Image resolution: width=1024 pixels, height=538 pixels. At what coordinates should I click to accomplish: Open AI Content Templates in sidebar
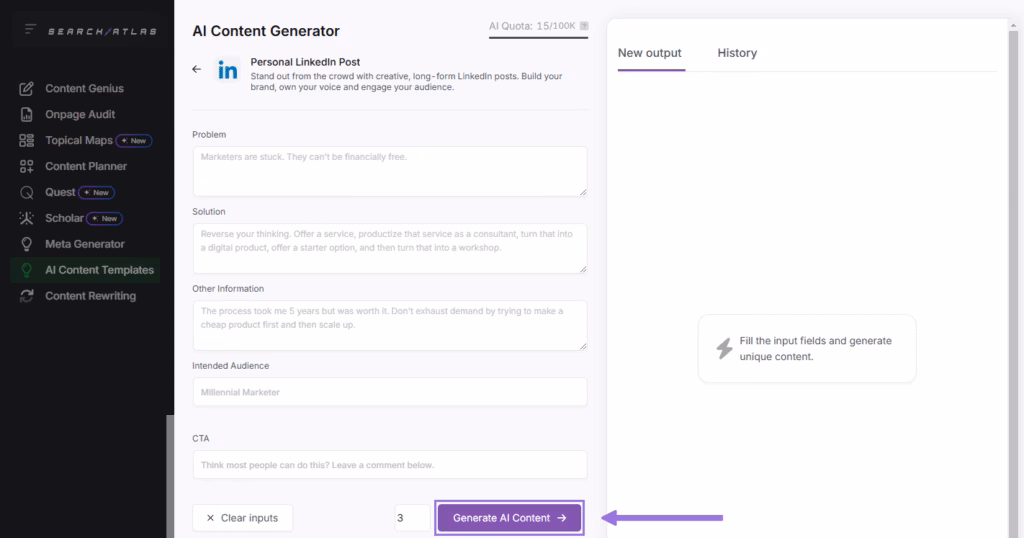pyautogui.click(x=99, y=270)
